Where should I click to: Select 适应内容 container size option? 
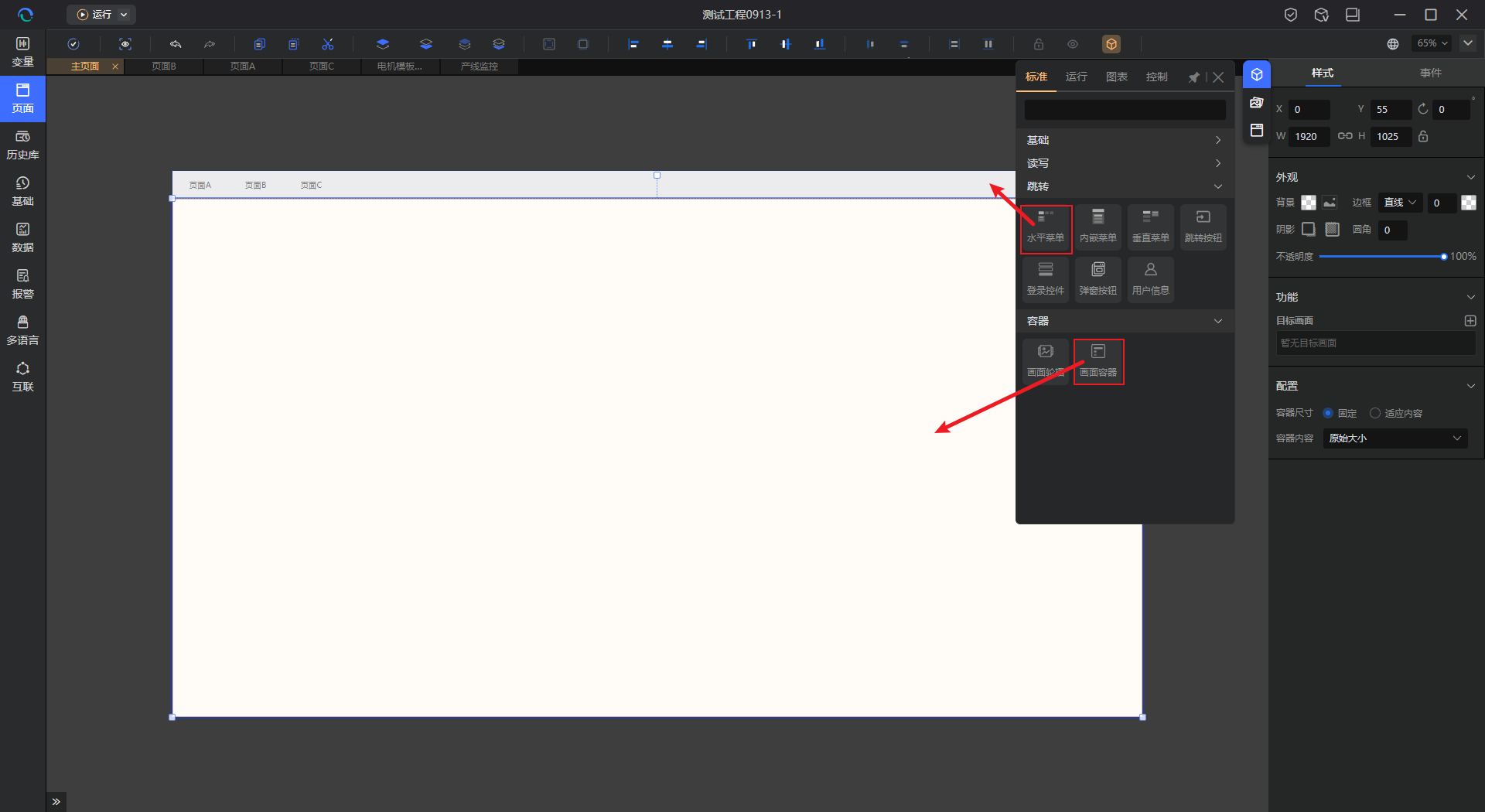(x=1396, y=413)
